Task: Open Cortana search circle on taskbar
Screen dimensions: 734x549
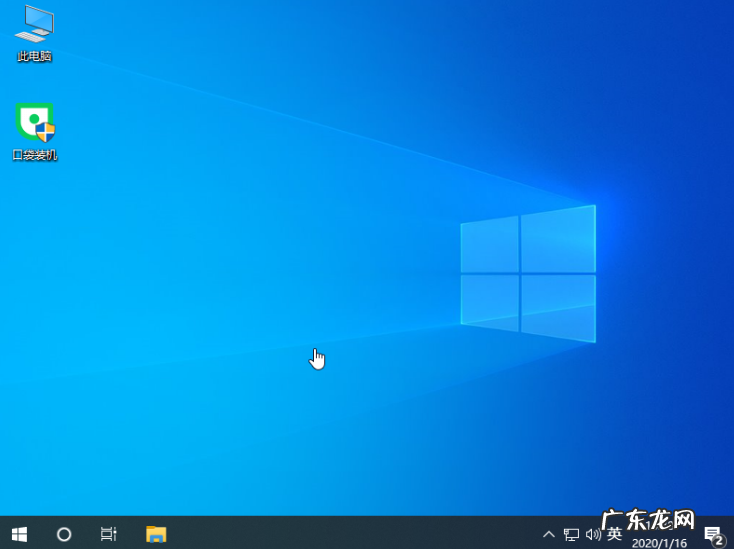Action: [64, 534]
